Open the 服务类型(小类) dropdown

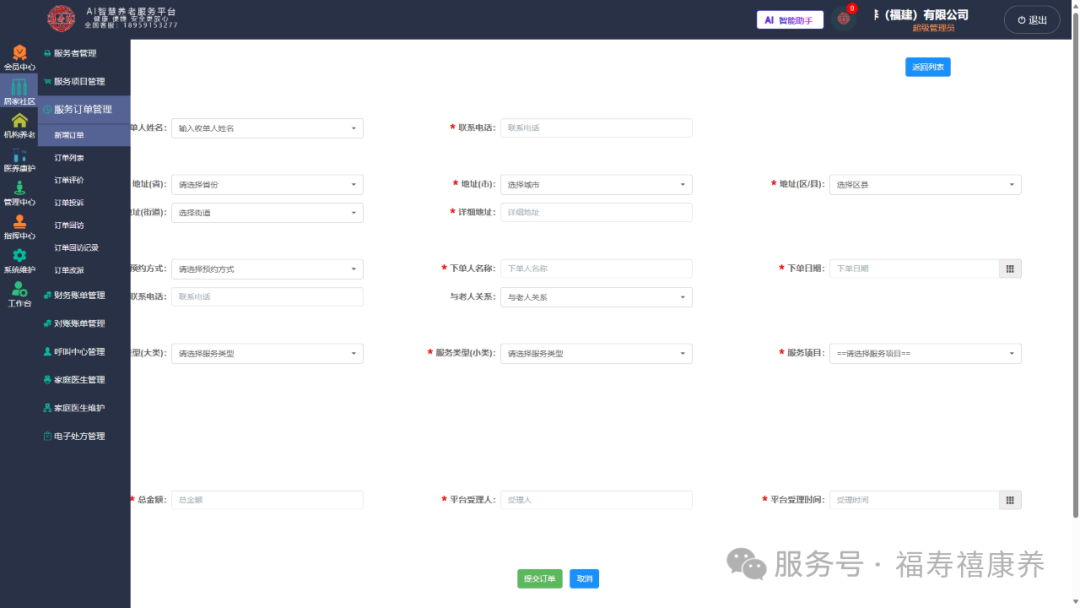coord(596,353)
